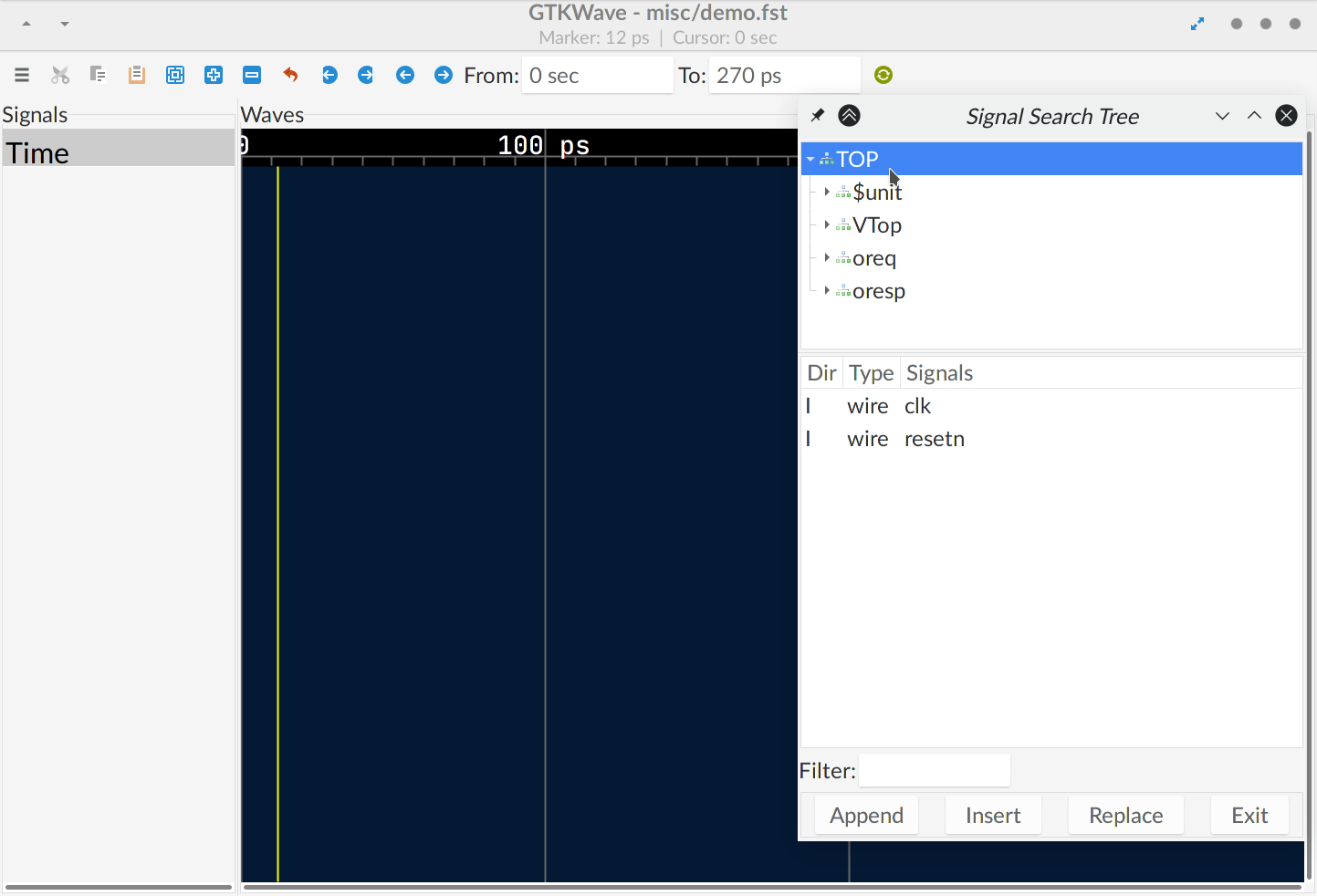Open the hamburger main menu
Image resolution: width=1317 pixels, height=896 pixels.
(x=22, y=75)
